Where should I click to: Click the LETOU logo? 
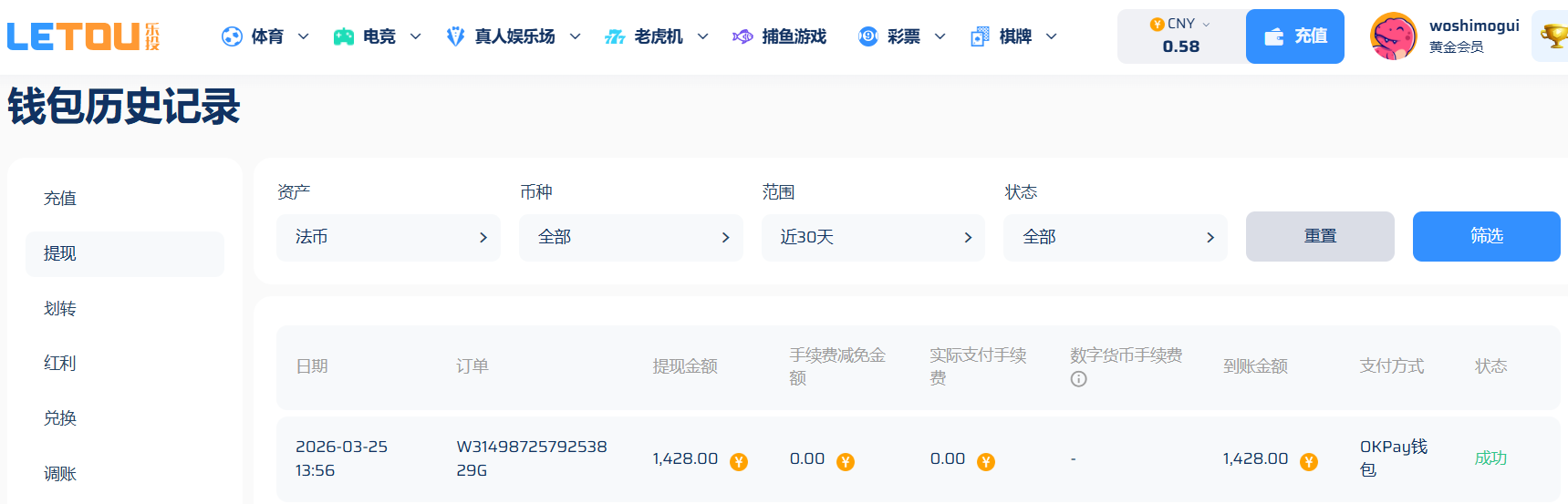[83, 36]
